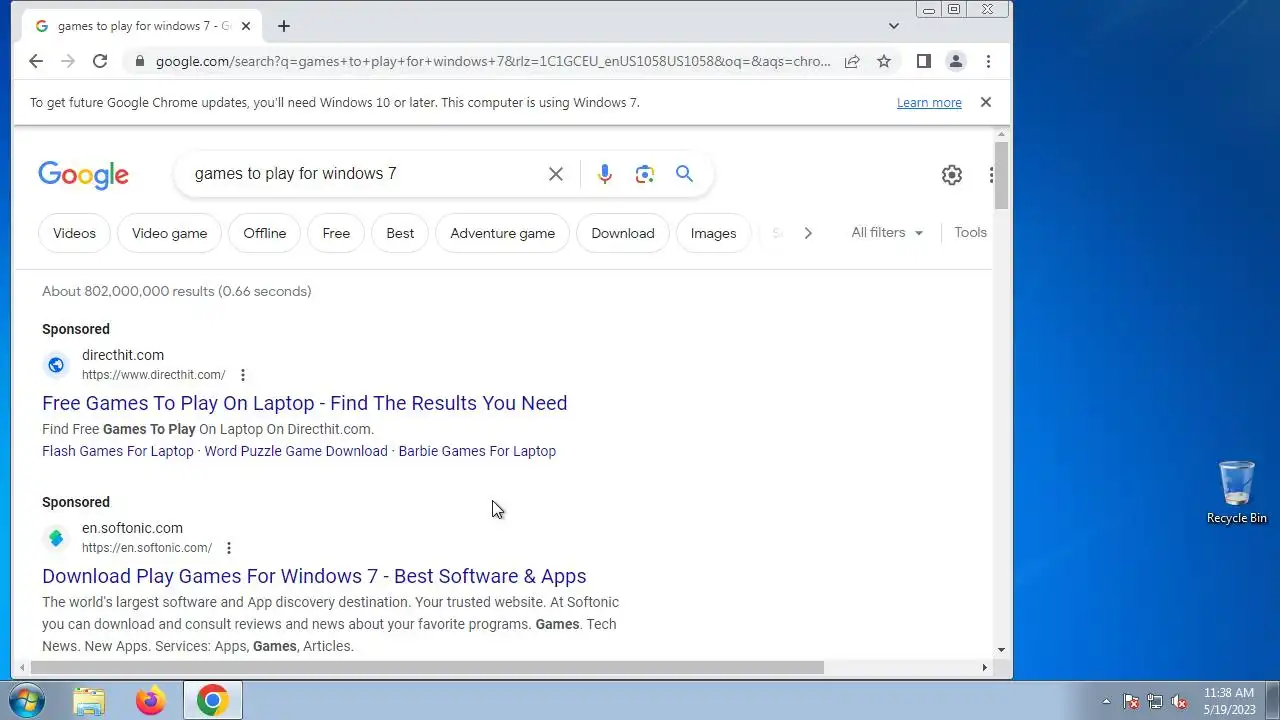Open Word Puzzle Game Download sitelink
This screenshot has height=720, width=1280.
point(296,451)
